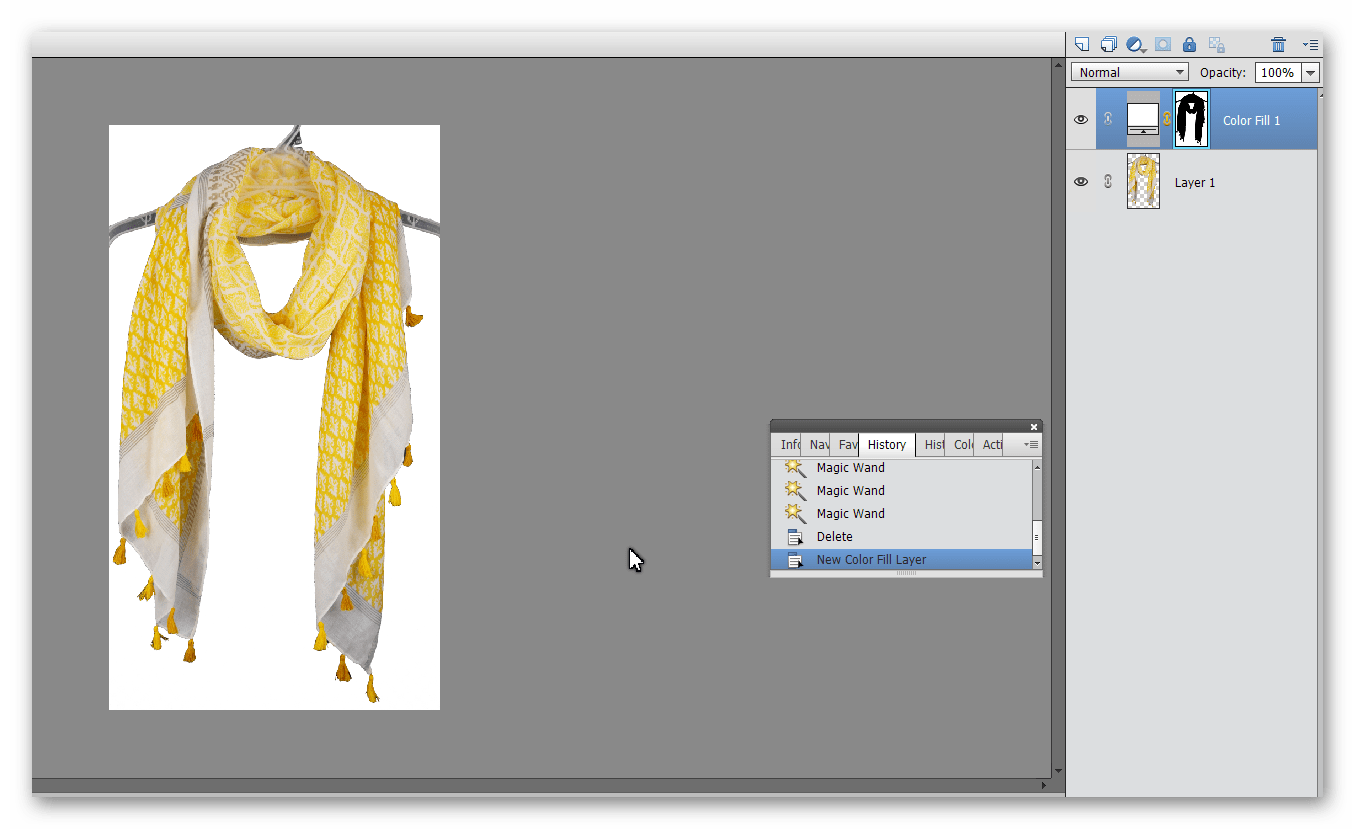Image resolution: width=1355 pixels, height=829 pixels.
Task: Lock the selected layer with the lock icon
Action: pyautogui.click(x=1189, y=44)
